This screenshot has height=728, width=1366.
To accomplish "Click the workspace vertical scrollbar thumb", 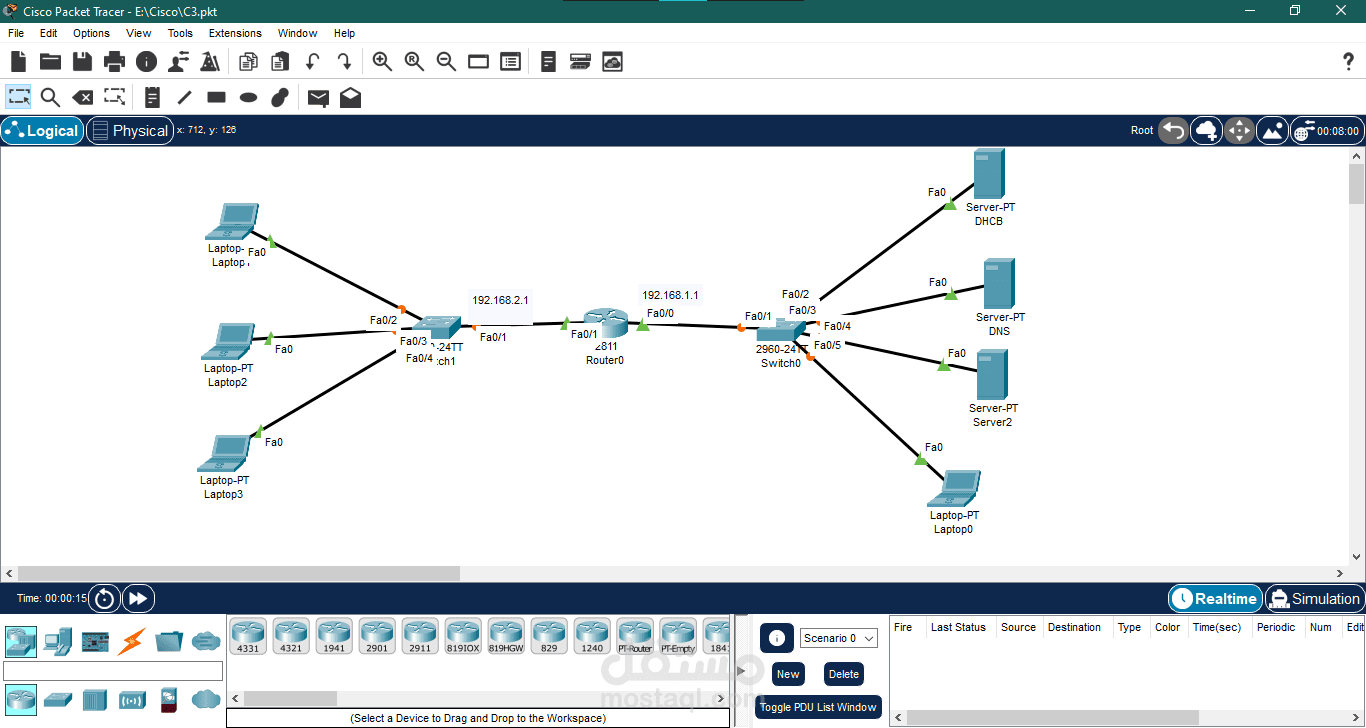I will (x=1357, y=185).
